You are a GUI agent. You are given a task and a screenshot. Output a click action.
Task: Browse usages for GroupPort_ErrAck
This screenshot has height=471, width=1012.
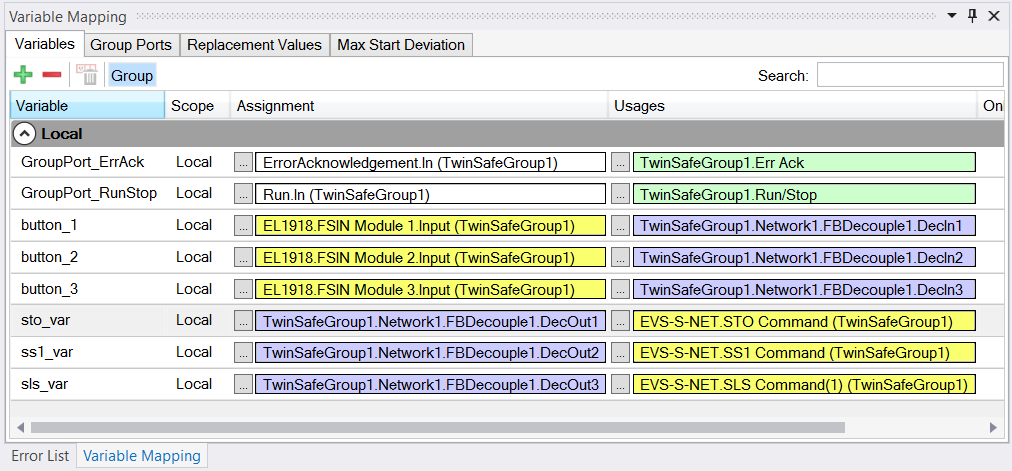pyautogui.click(x=620, y=163)
